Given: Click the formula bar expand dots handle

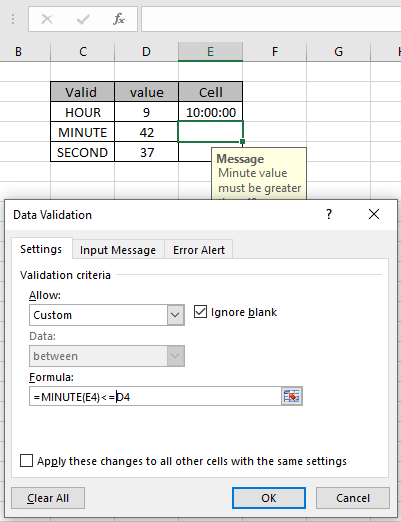Looking at the screenshot, I should (x=13, y=19).
